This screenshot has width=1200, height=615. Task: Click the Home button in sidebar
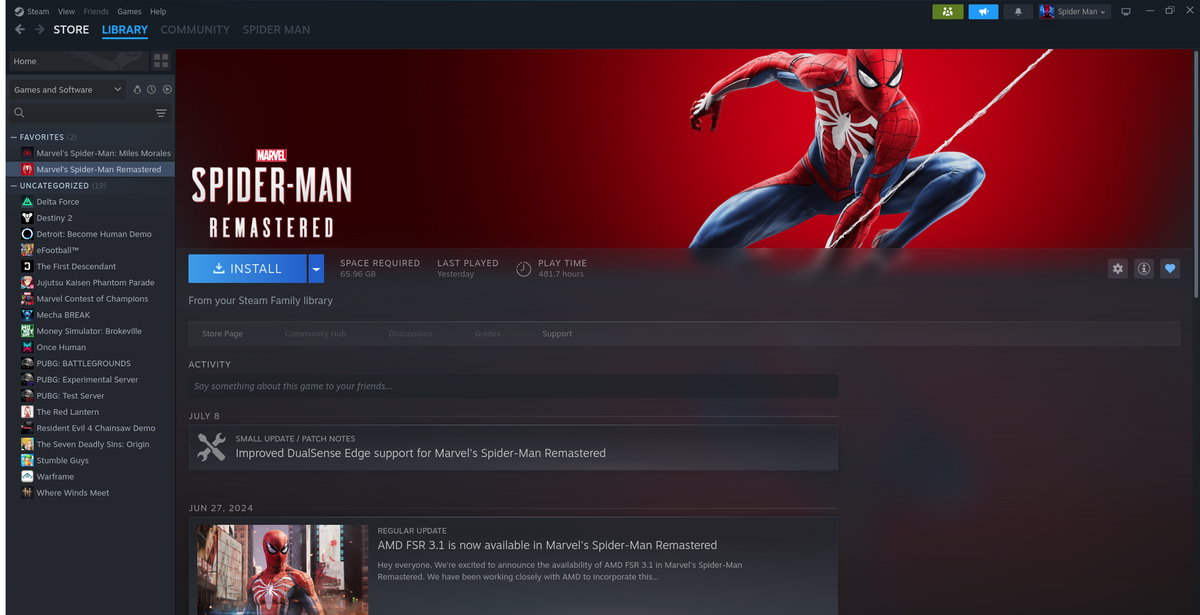(x=78, y=61)
